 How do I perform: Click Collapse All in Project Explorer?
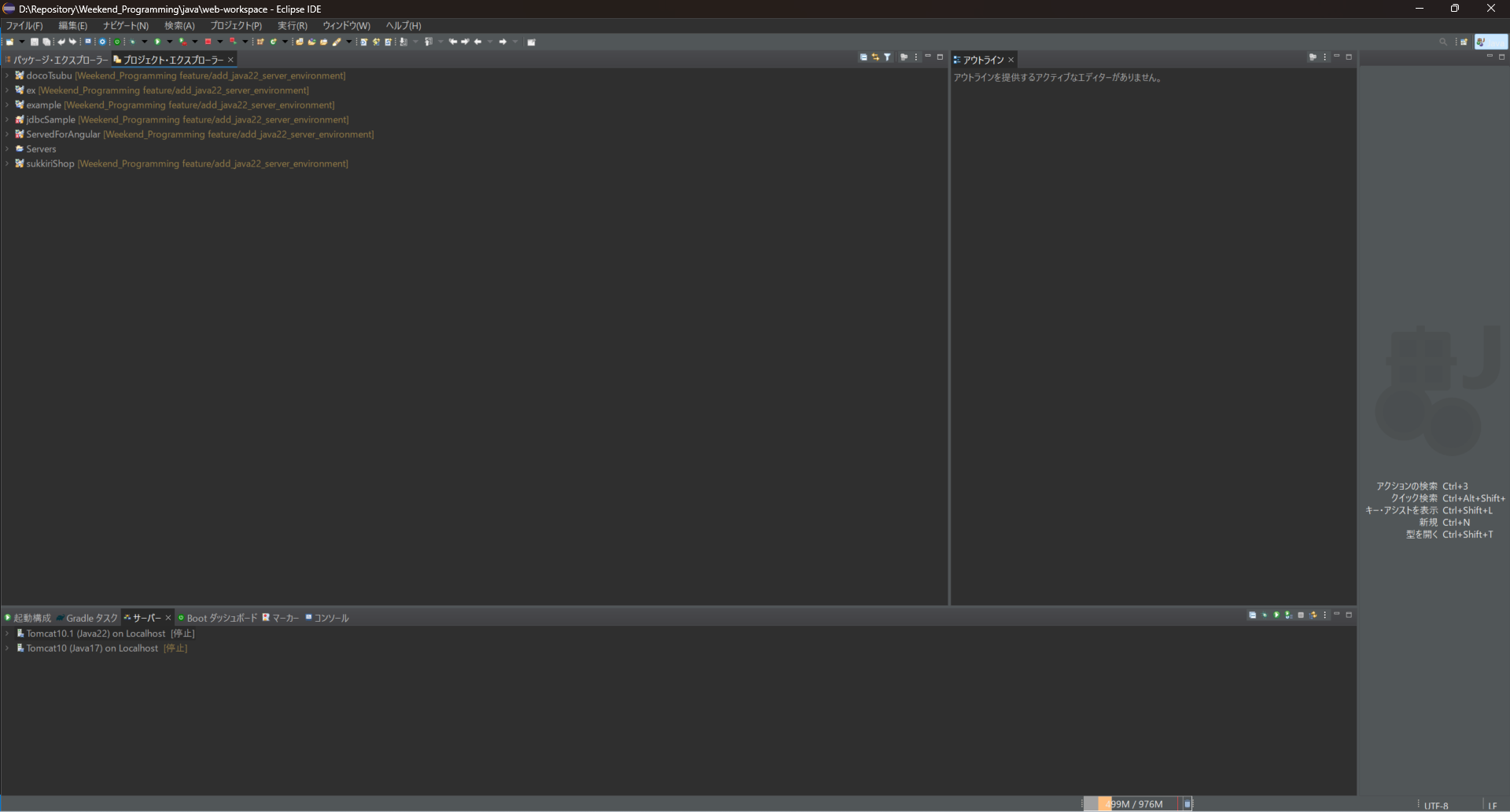click(x=864, y=57)
